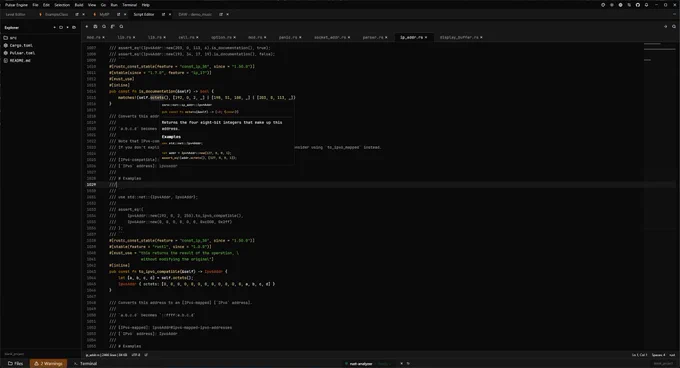This screenshot has height=368, width=680.
Task: Select the cell.rs file tab
Action: point(186,37)
